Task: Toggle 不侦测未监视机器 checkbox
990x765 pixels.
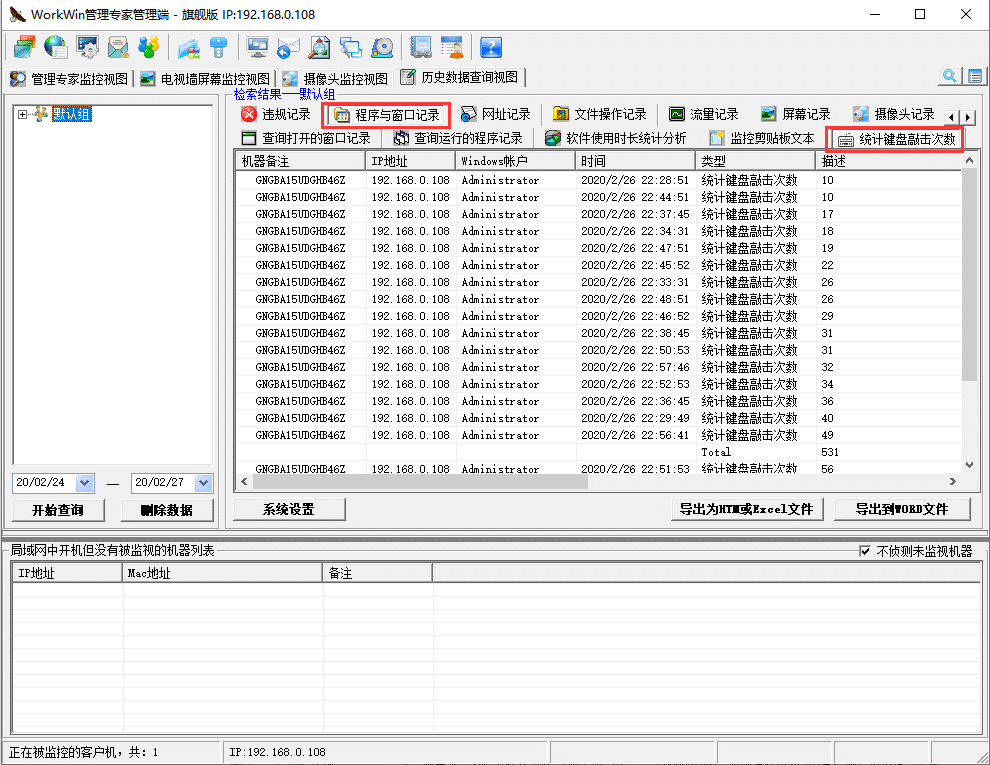Action: coord(864,551)
